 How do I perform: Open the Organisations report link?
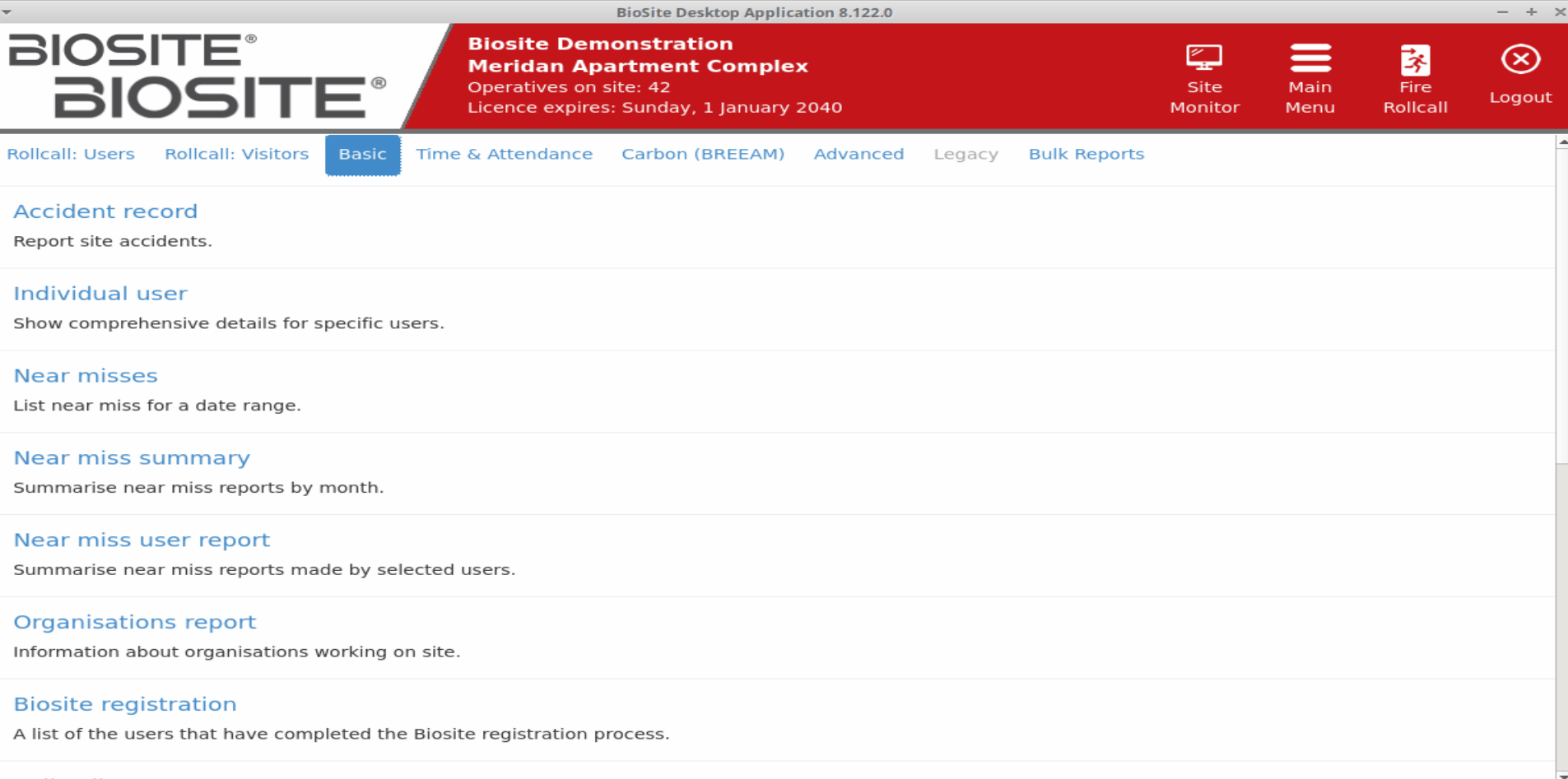tap(135, 623)
